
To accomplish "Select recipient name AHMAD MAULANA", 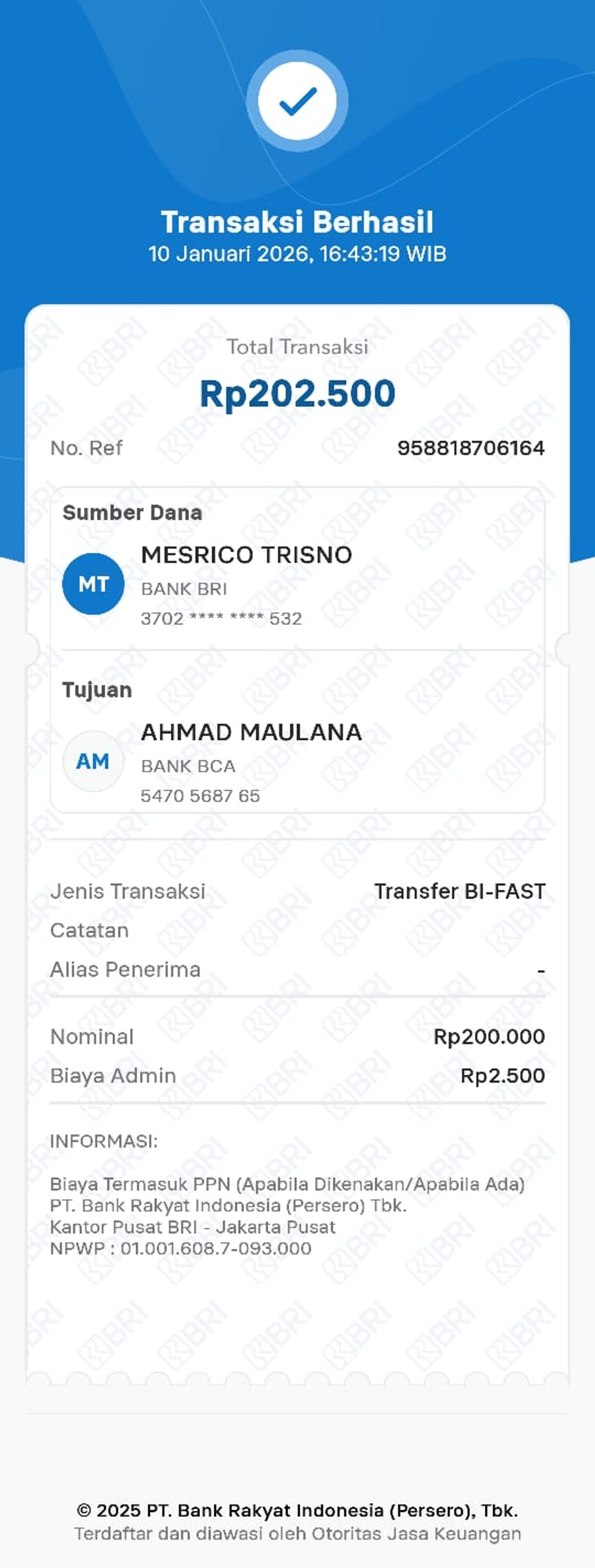I will pyautogui.click(x=251, y=731).
